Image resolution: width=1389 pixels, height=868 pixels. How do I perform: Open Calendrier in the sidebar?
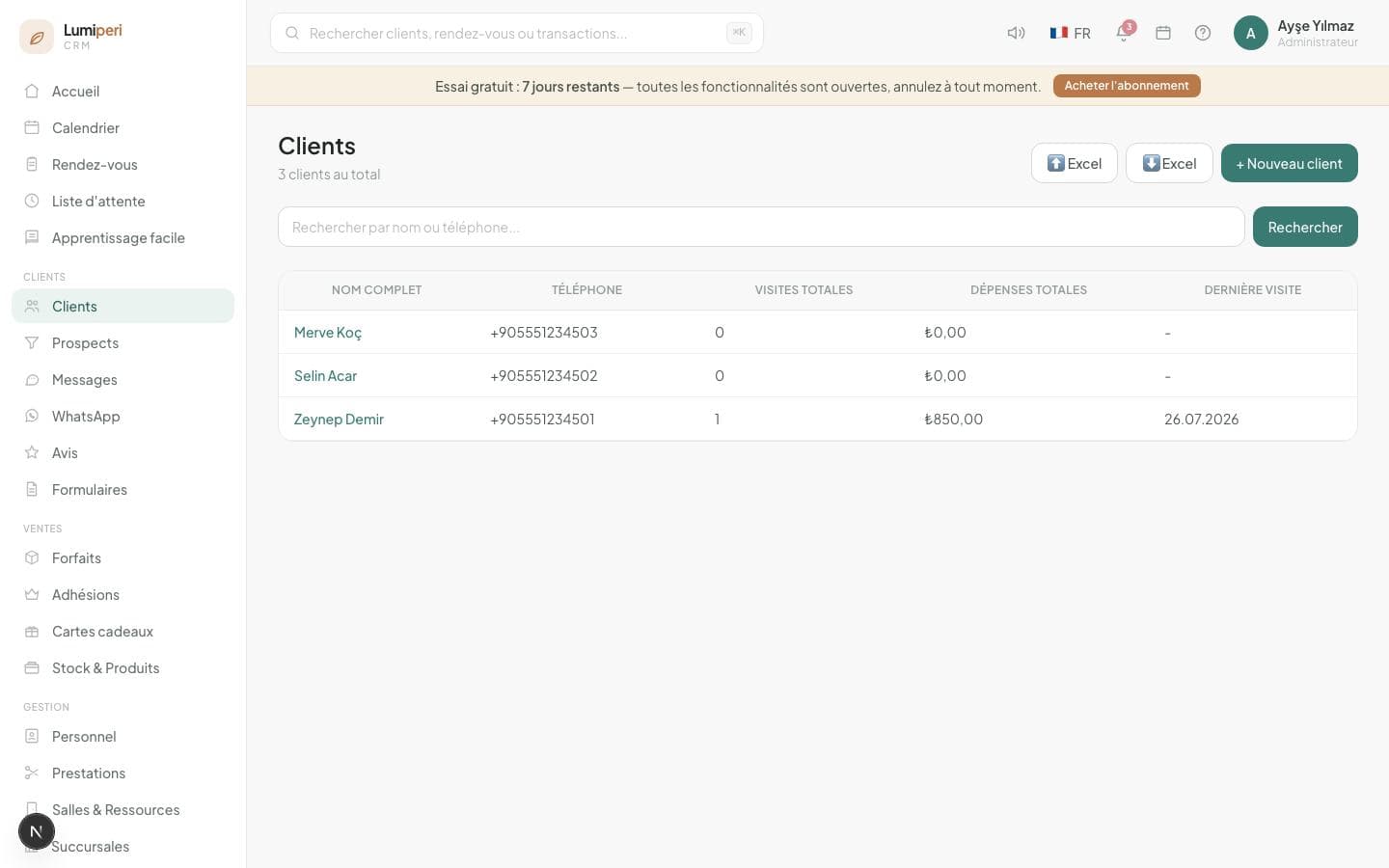(123, 127)
